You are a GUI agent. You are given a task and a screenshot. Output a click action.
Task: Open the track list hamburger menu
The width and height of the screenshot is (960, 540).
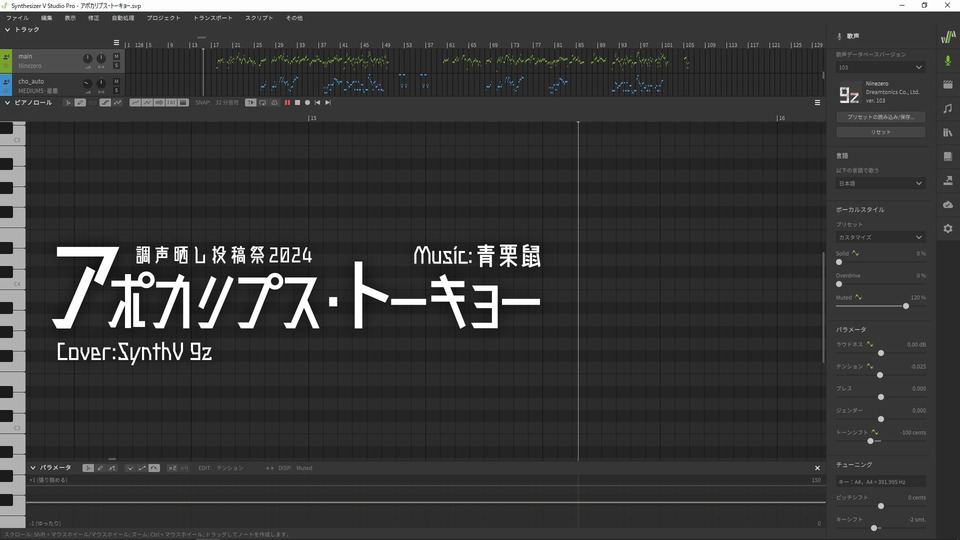coord(116,43)
